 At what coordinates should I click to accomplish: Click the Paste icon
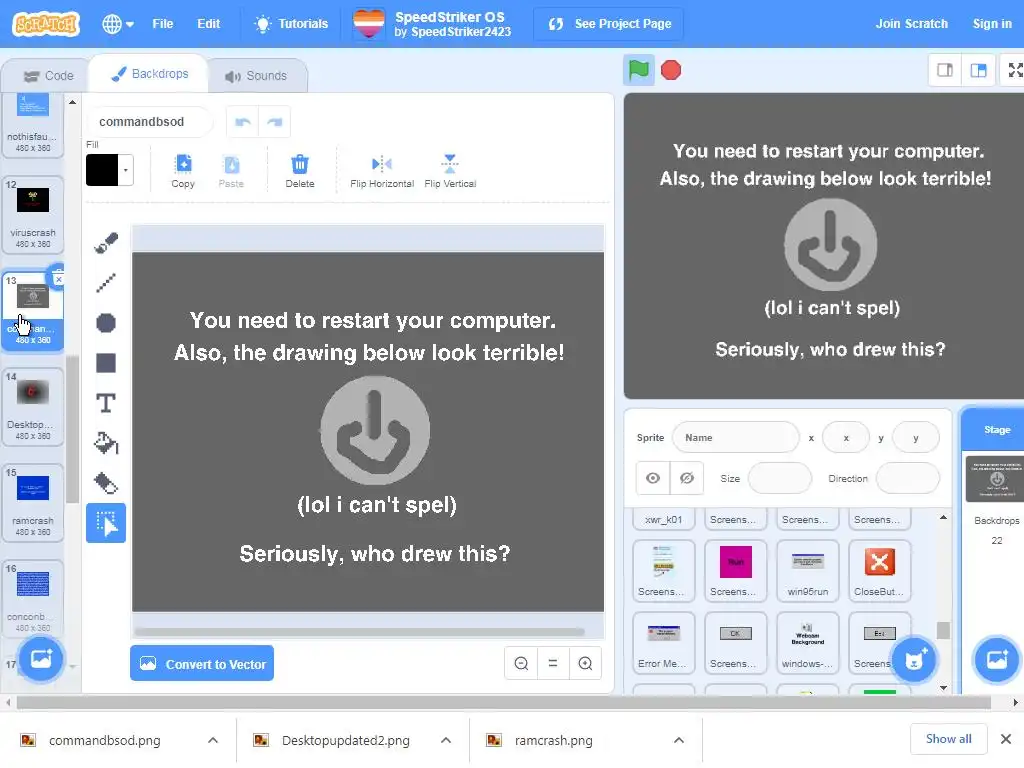231,171
